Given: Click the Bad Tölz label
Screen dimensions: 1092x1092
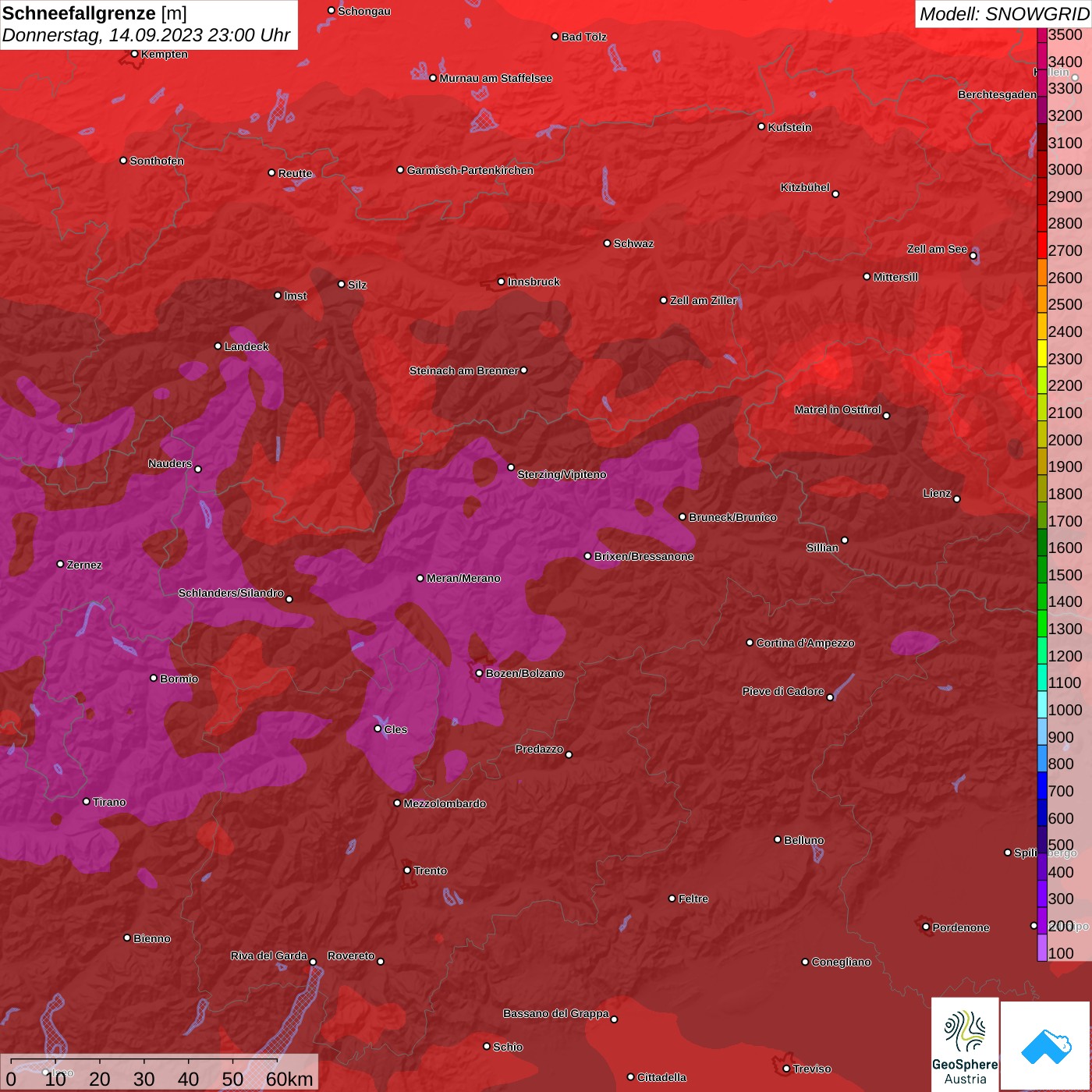Looking at the screenshot, I should tap(584, 37).
